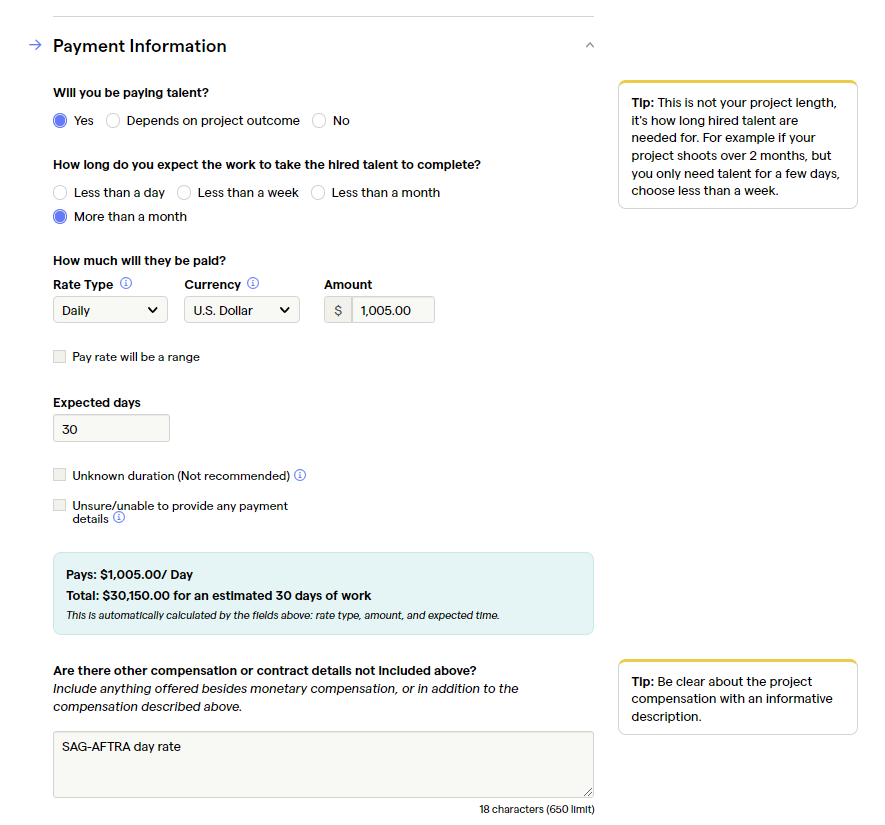The height and width of the screenshot is (825, 885).
Task: Click the Currency info icon
Action: click(253, 283)
